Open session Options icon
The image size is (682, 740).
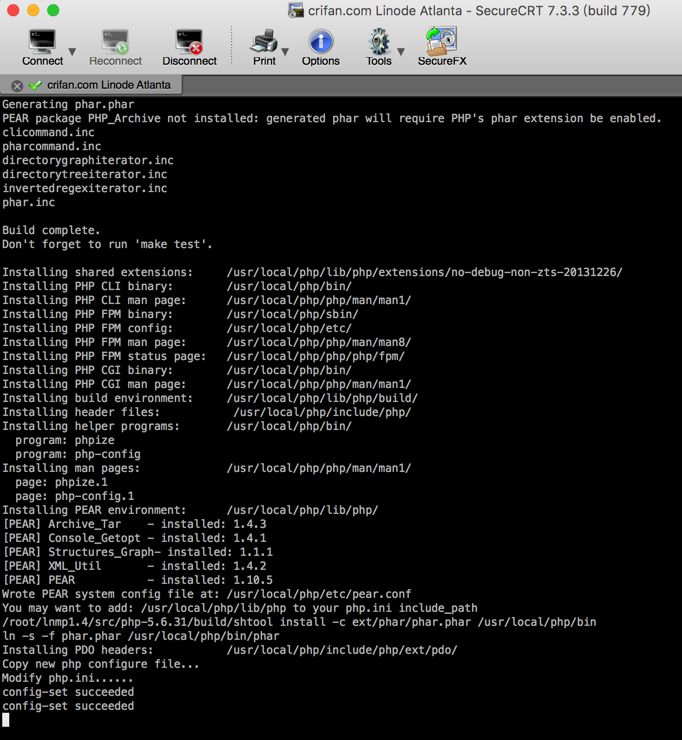coord(320,47)
